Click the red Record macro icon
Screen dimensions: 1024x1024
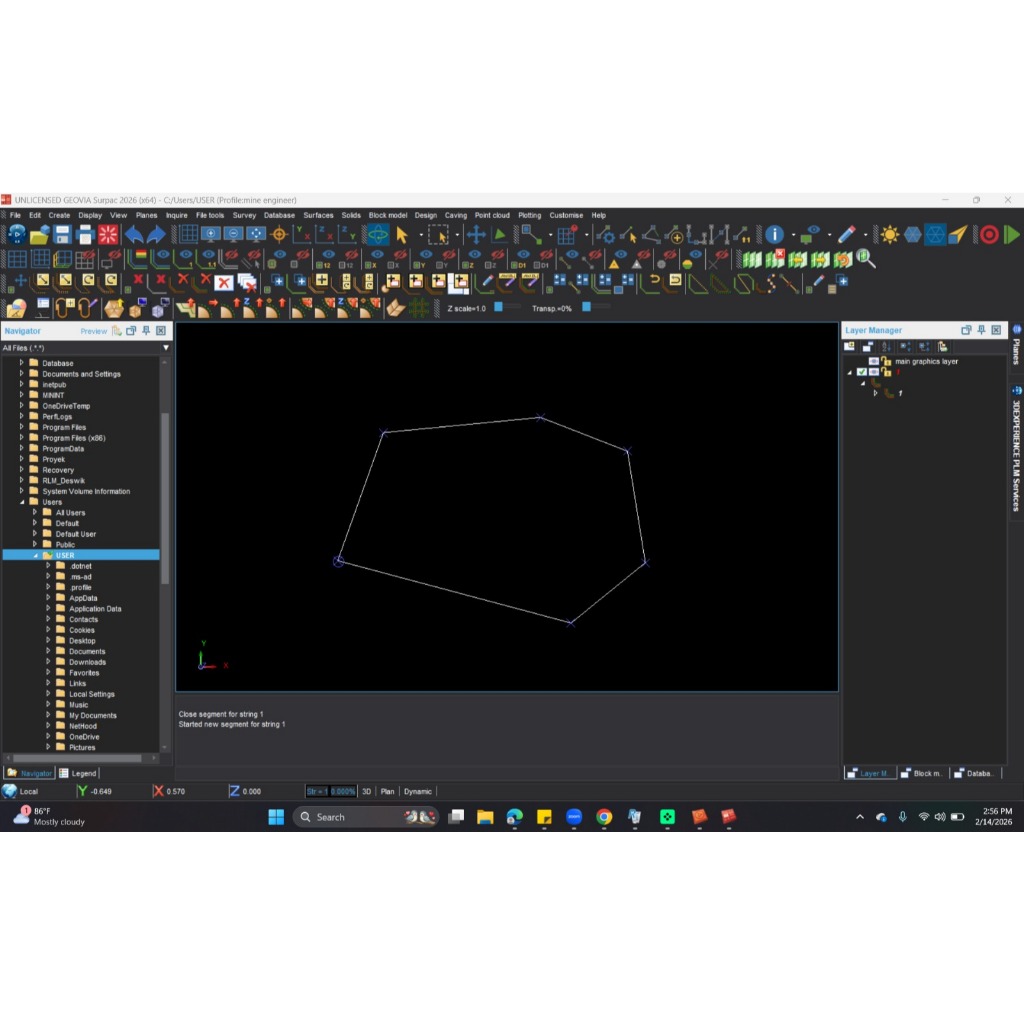pos(989,234)
